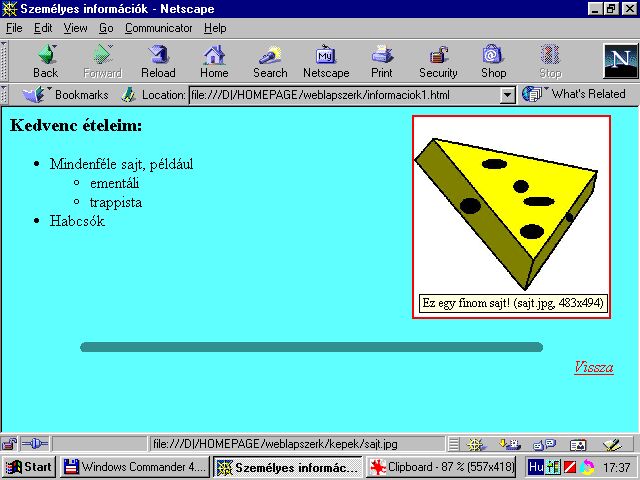Open the Search toolbar button
This screenshot has height=480, width=640.
[x=270, y=61]
